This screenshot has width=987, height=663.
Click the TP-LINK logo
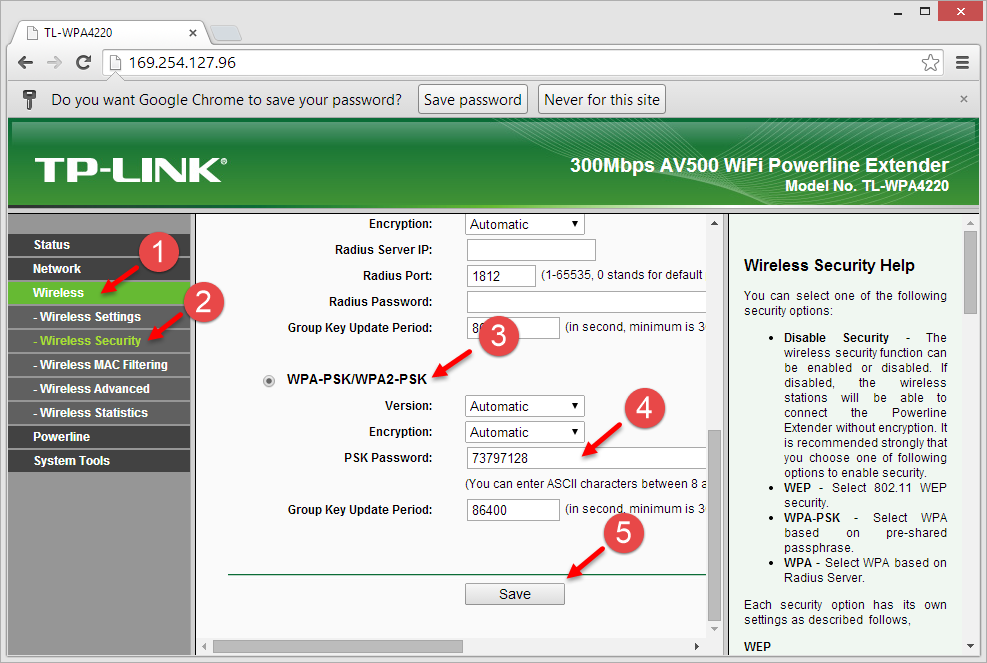click(130, 170)
